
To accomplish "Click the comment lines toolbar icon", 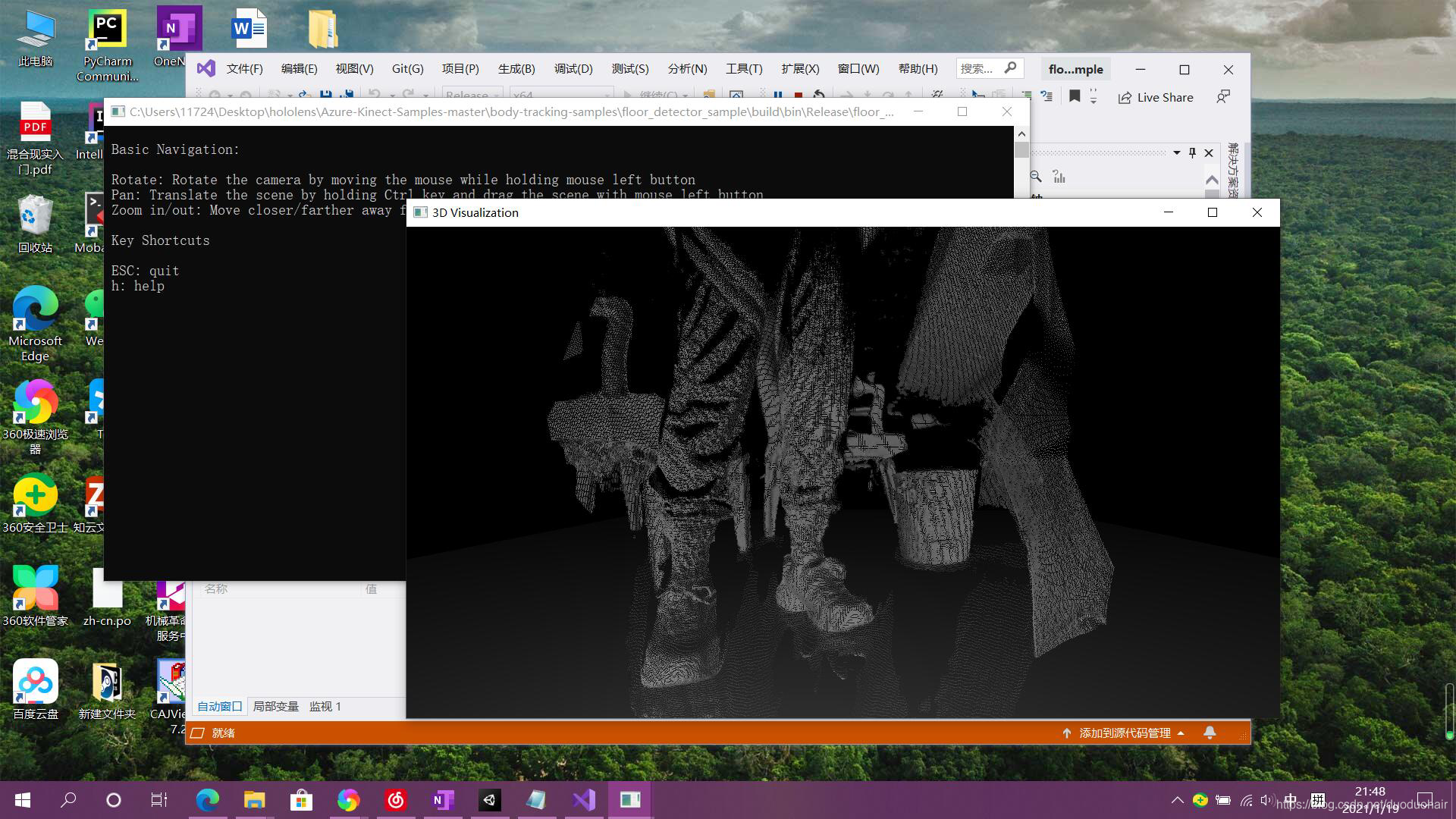I will pyautogui.click(x=1046, y=96).
